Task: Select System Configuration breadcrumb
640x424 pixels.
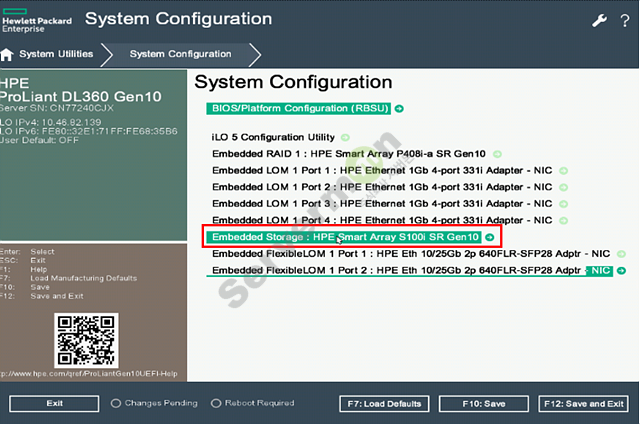Action: pos(180,54)
